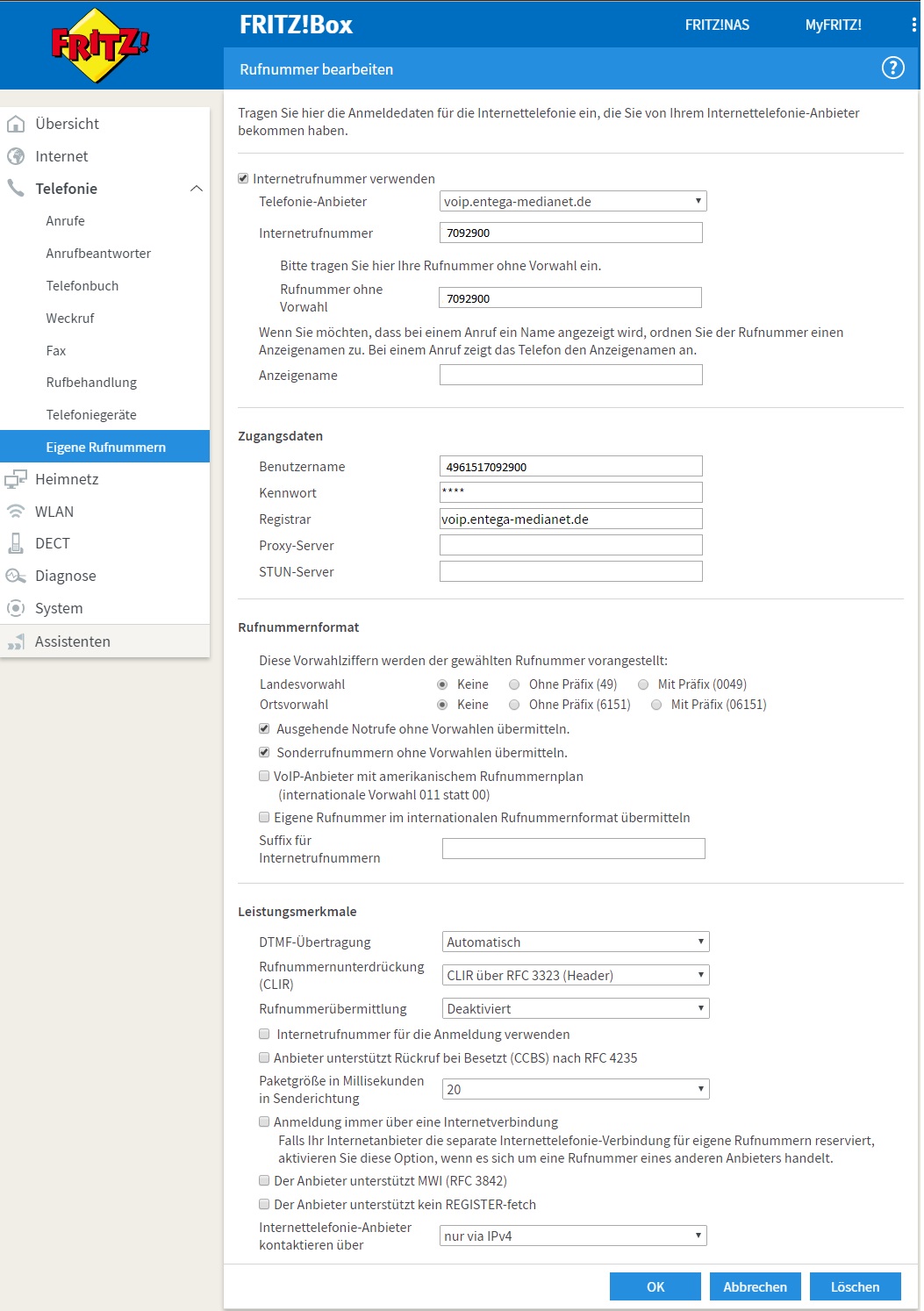Screen dimensions: 924x1311
Task: Select Landesvorwahl Keine radio button
Action: tap(442, 684)
